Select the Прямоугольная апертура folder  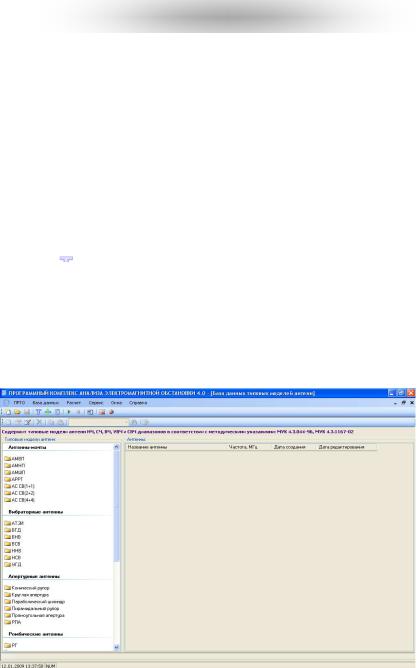click(35, 615)
